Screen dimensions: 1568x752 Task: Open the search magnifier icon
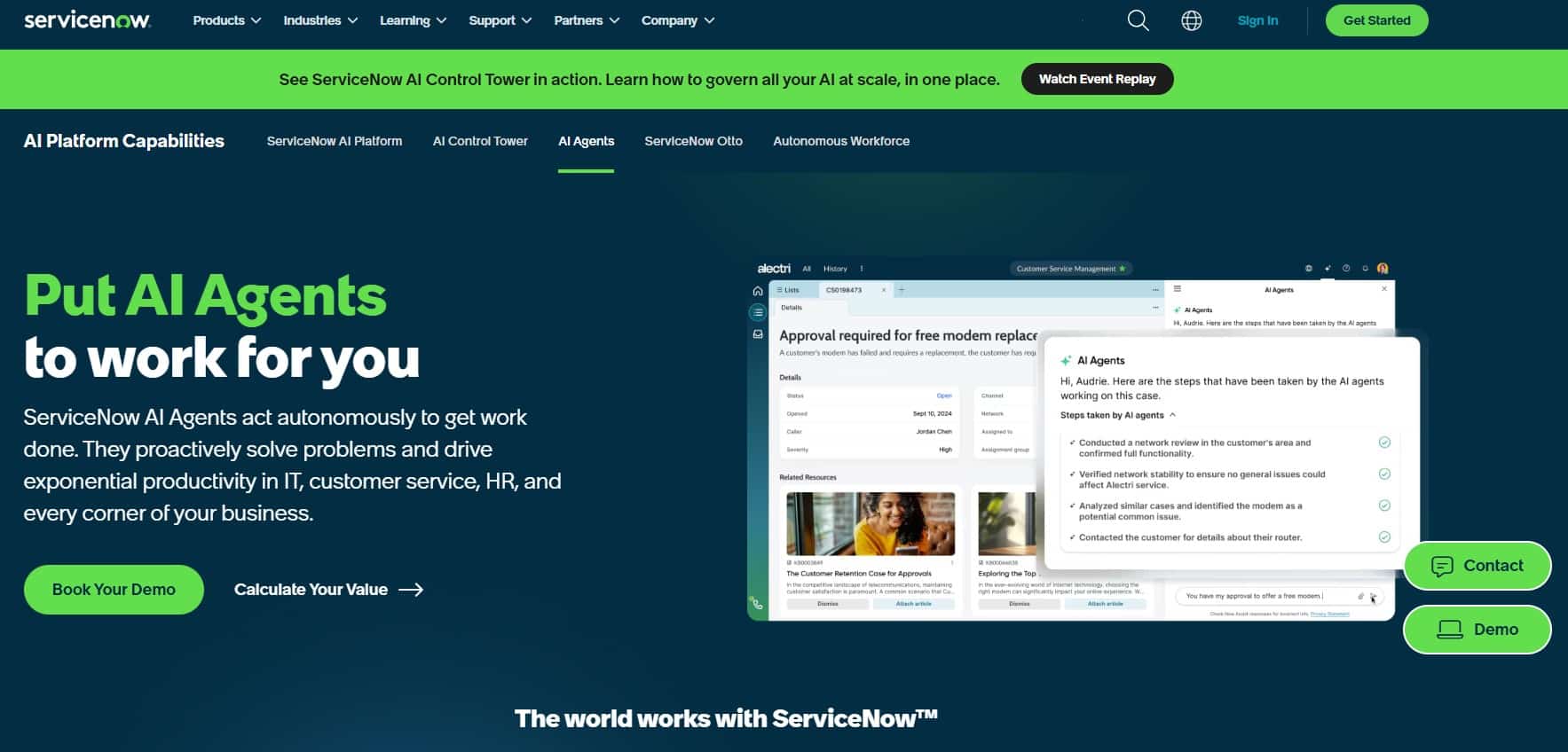tap(1138, 20)
